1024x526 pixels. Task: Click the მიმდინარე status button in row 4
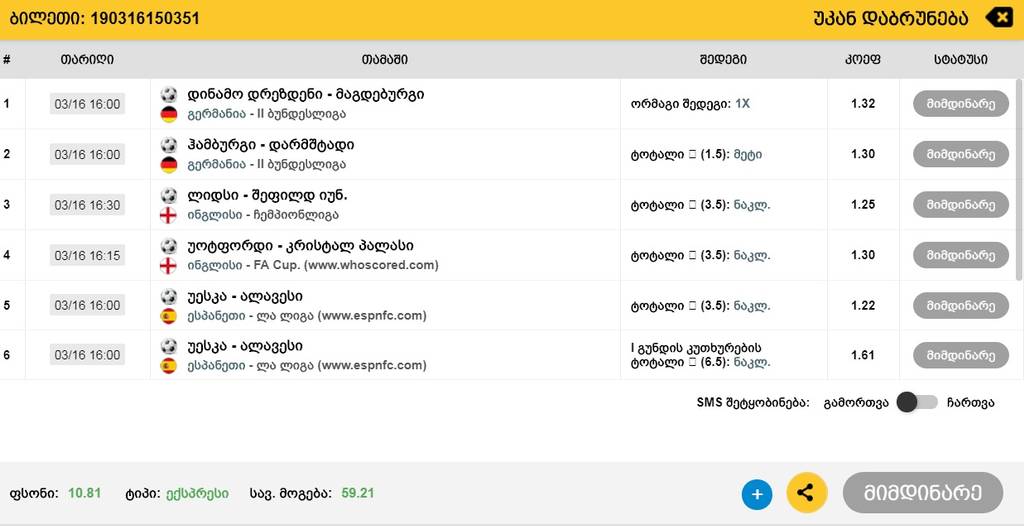pyautogui.click(x=961, y=255)
